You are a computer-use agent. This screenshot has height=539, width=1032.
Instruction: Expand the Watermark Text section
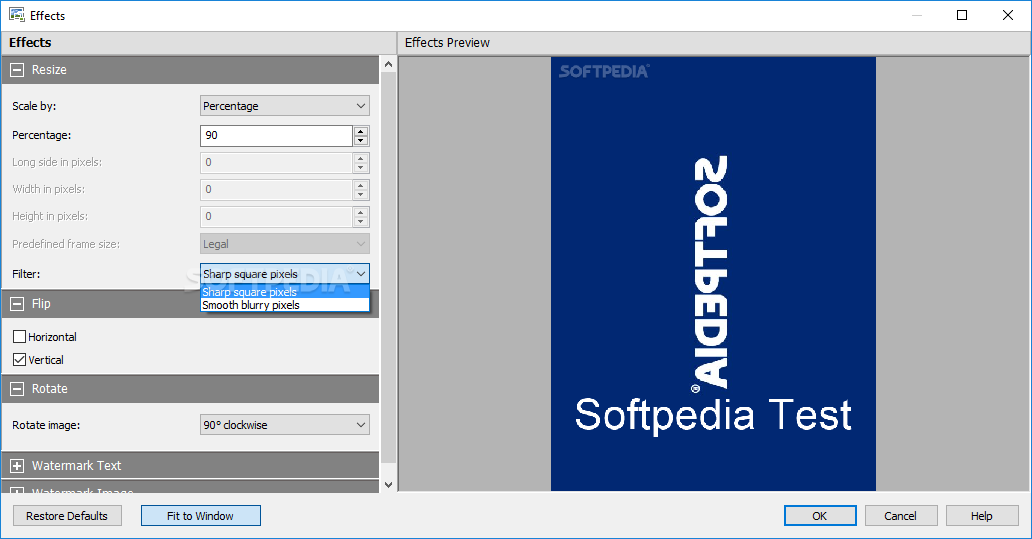point(17,466)
